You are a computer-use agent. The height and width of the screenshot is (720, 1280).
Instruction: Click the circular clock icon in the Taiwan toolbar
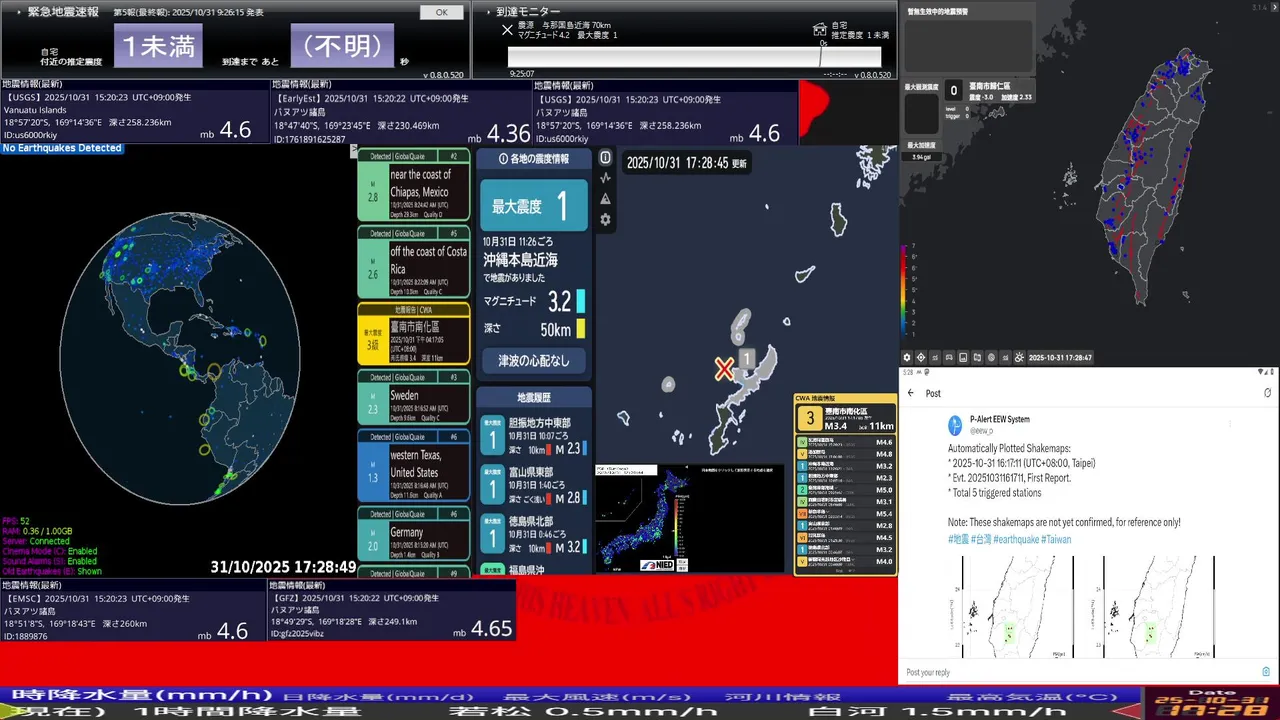(991, 357)
